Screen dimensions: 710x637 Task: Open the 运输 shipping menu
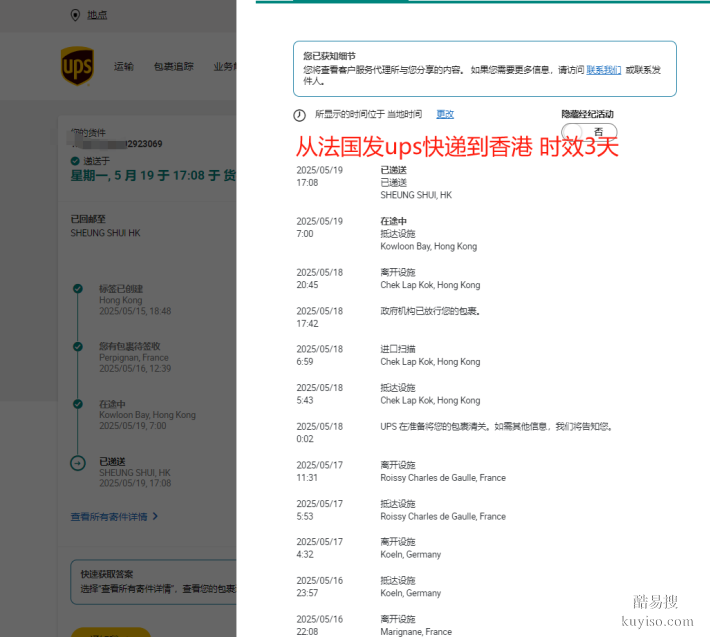pos(124,67)
